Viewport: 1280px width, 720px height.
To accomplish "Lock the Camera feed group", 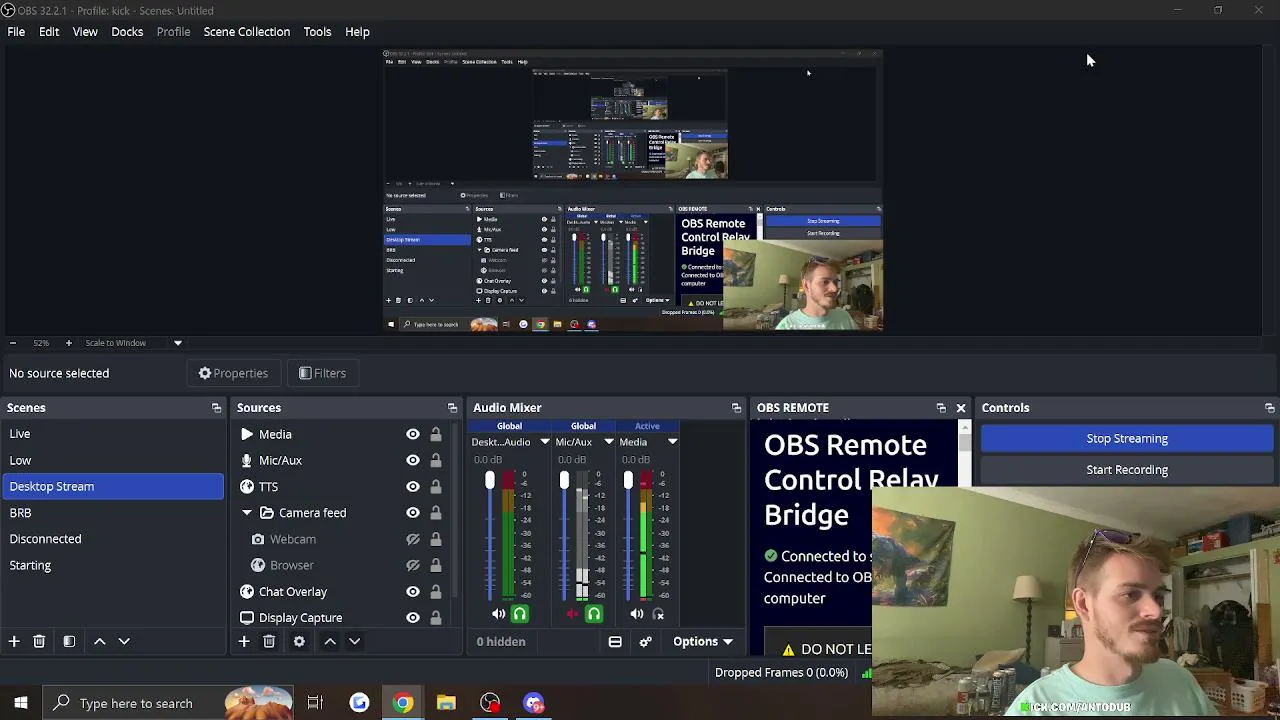I will (x=435, y=513).
